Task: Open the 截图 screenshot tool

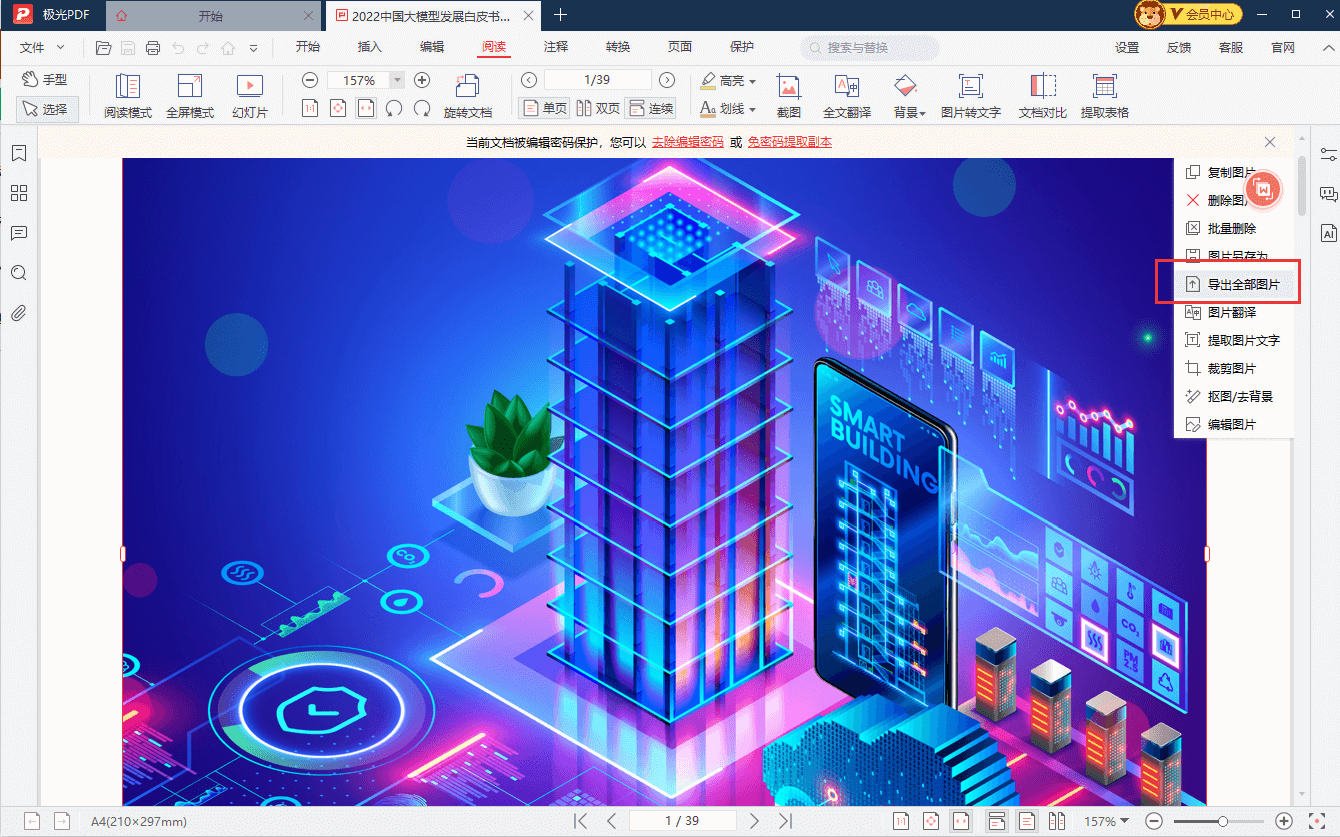Action: [788, 96]
